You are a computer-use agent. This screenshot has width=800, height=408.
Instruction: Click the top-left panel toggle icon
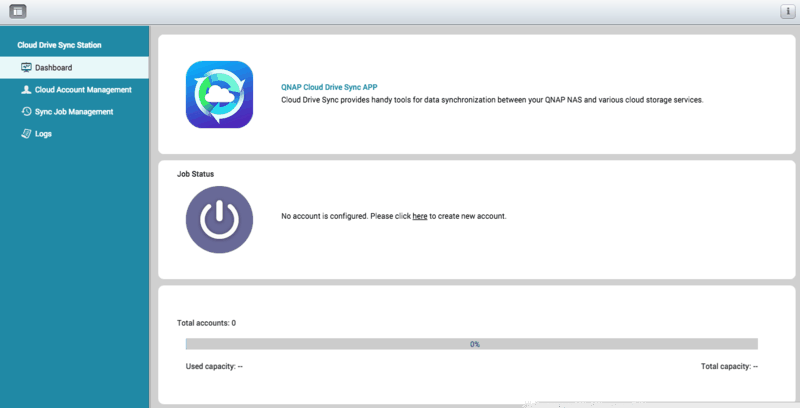pos(17,11)
